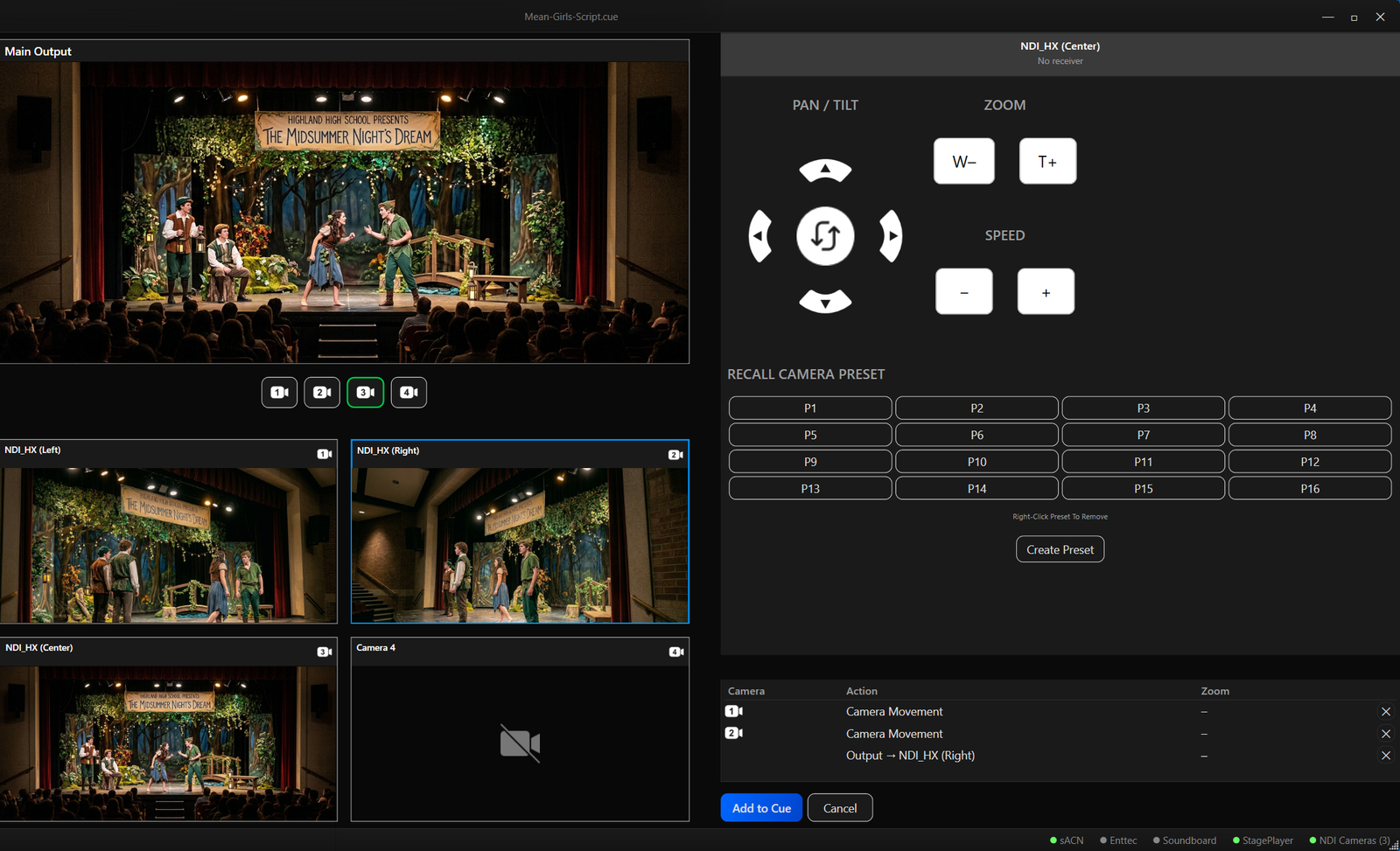Recall camera preset P15
The height and width of the screenshot is (851, 1400).
click(x=1144, y=488)
